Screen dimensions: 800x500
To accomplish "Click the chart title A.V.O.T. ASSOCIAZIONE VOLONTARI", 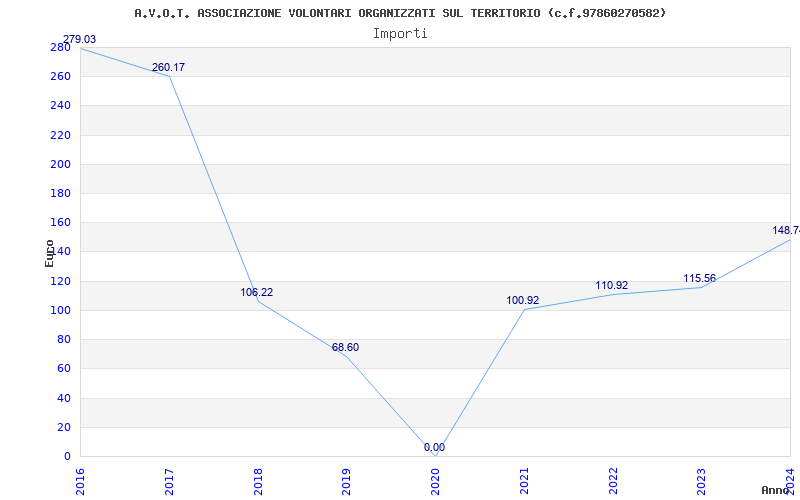I will (x=401, y=13).
